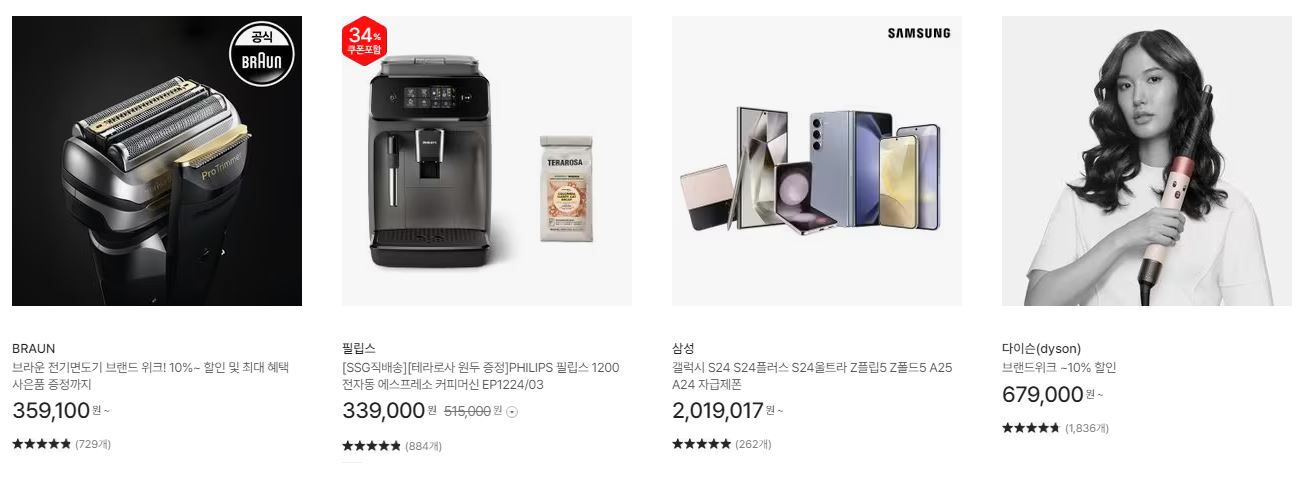Open the BRAUN brand name link
This screenshot has width=1303, height=493.
[34, 349]
